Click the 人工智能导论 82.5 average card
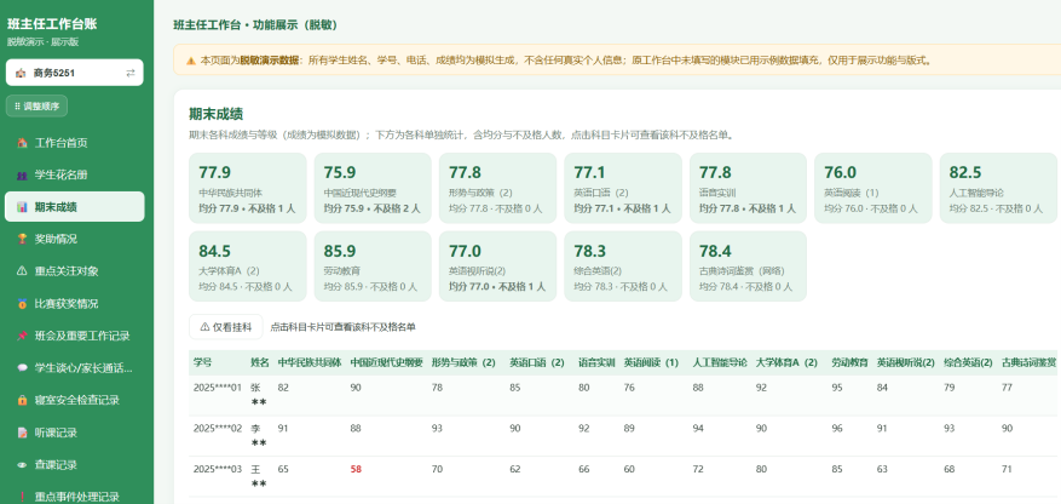 click(999, 188)
